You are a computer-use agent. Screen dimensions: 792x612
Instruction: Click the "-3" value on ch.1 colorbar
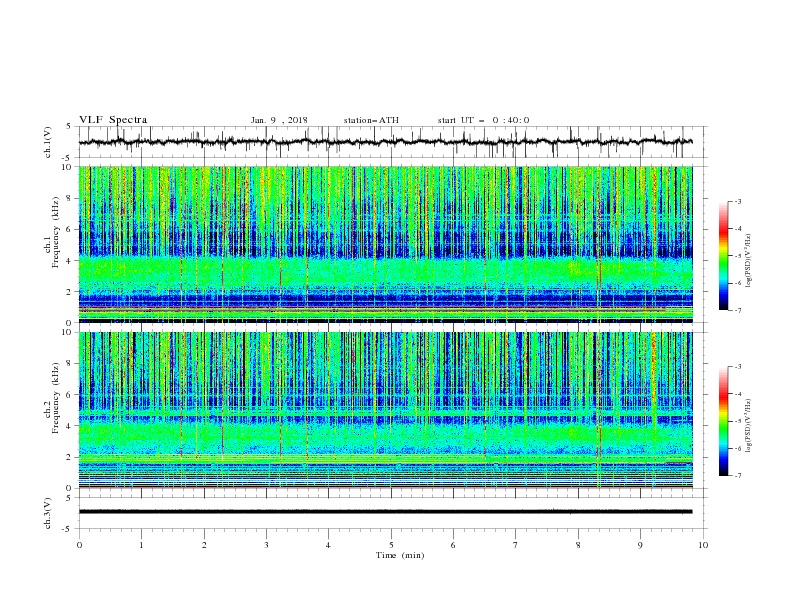click(x=737, y=201)
